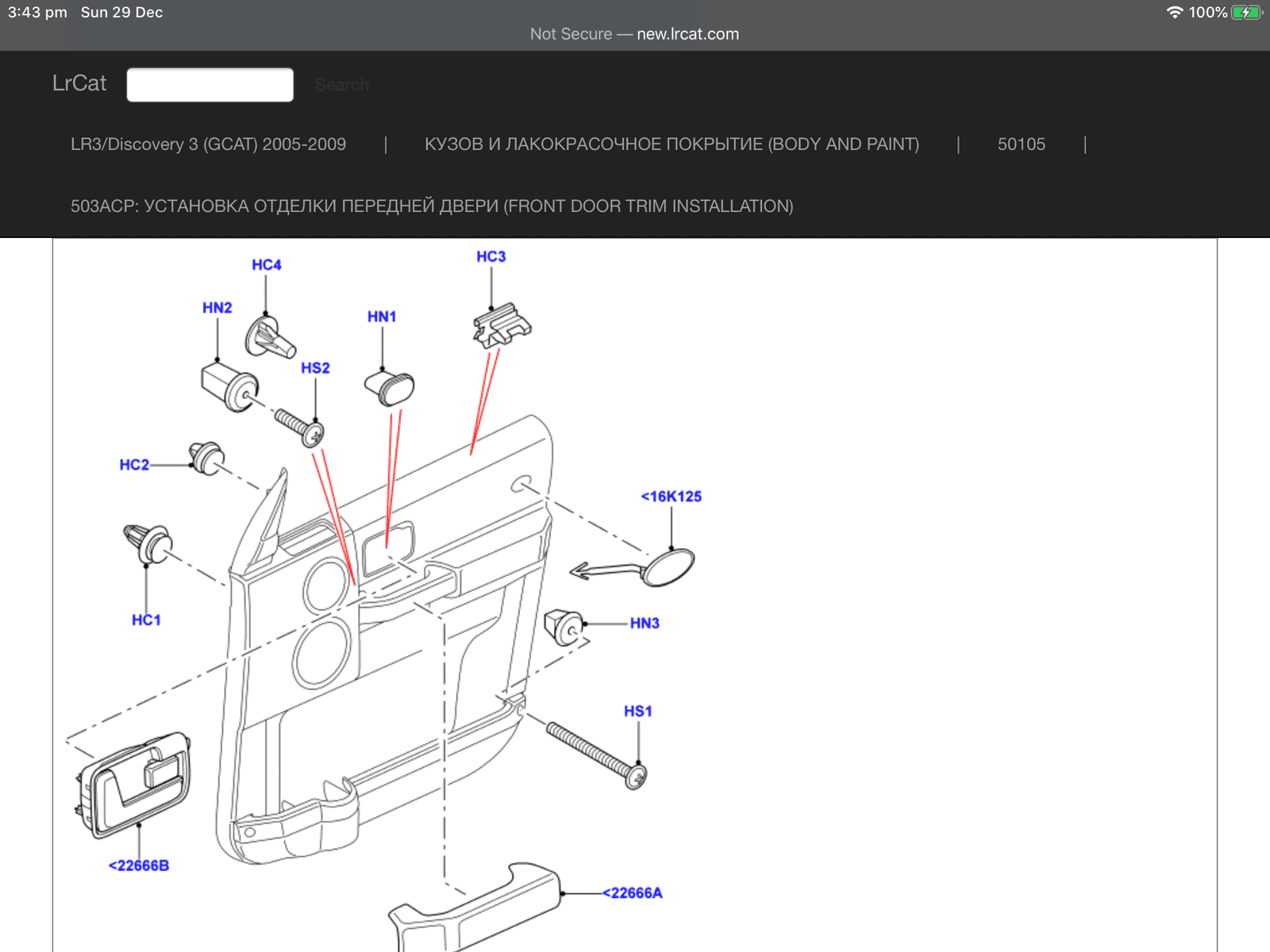Screen dimensions: 1270x952
Task: Open the 50105 breadcrumb link
Action: [1022, 144]
